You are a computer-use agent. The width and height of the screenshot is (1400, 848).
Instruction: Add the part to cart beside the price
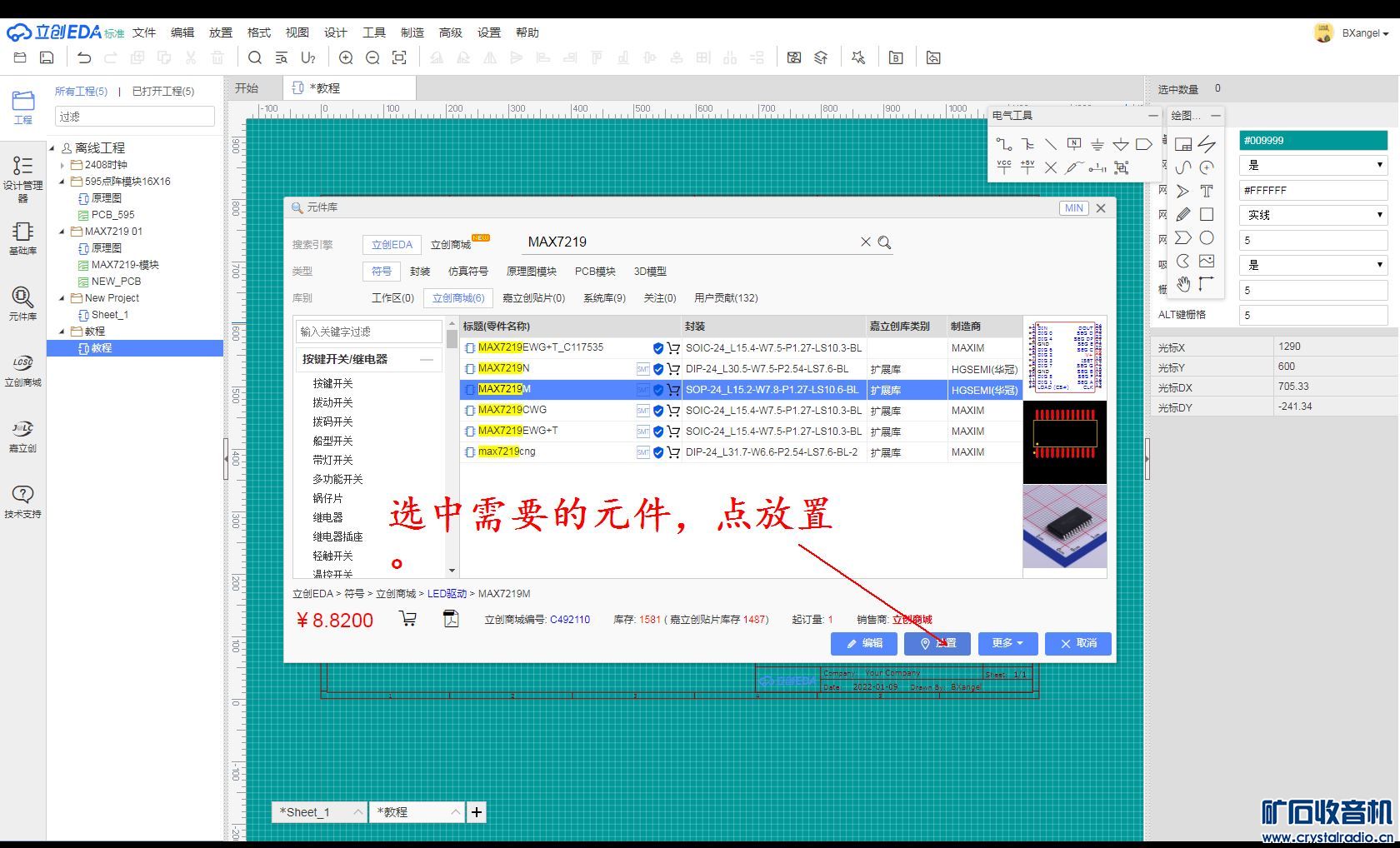coord(407,619)
